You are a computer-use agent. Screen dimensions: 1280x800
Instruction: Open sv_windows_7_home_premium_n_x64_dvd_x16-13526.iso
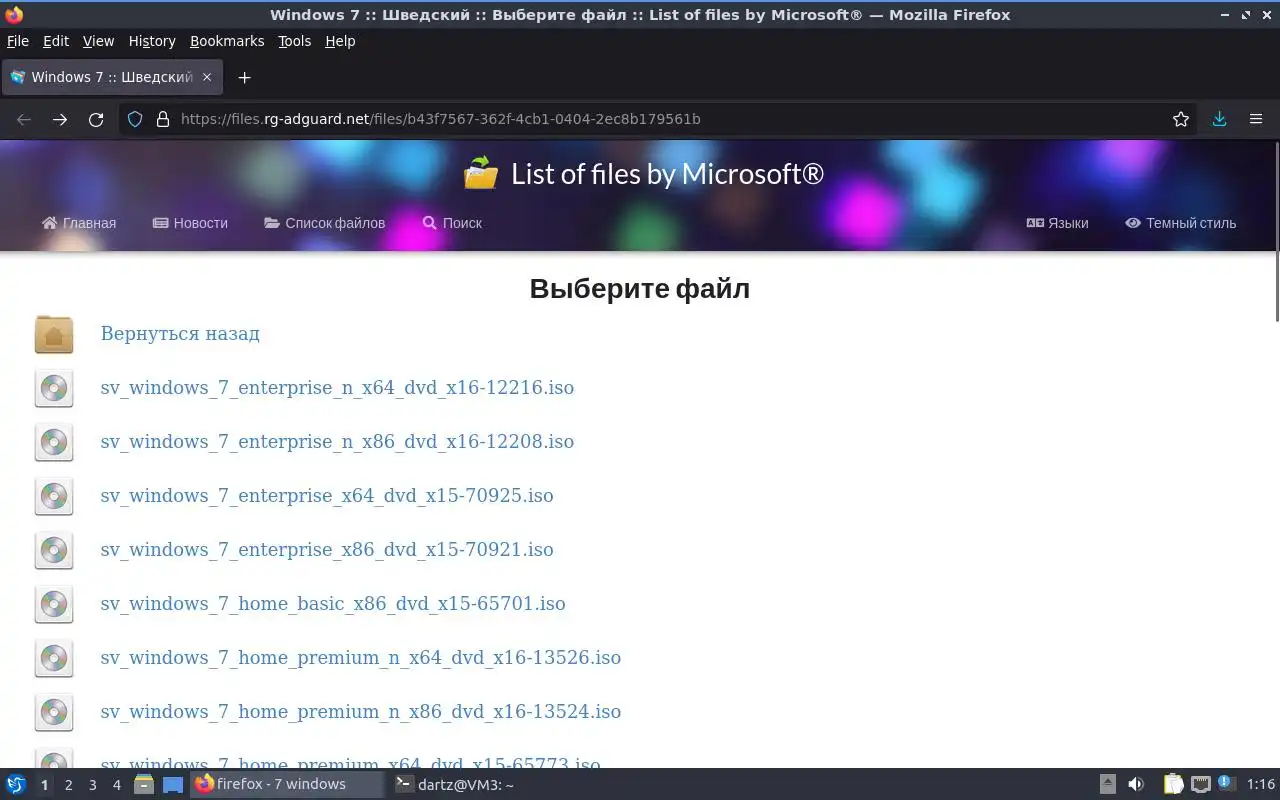(x=361, y=658)
